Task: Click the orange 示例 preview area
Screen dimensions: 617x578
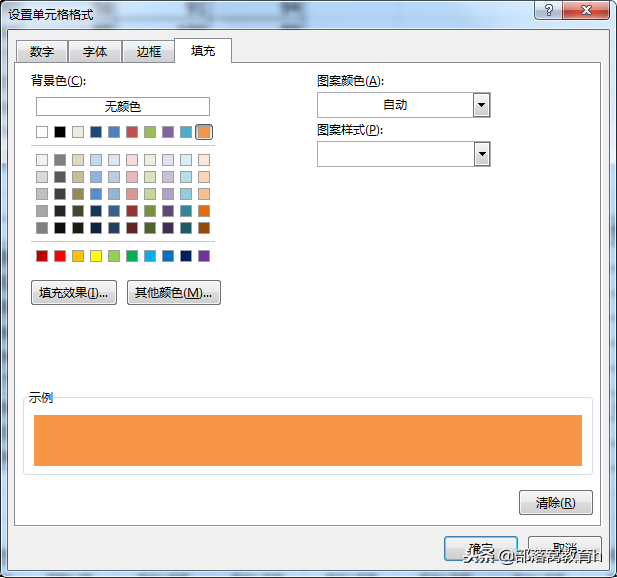Action: [x=308, y=440]
